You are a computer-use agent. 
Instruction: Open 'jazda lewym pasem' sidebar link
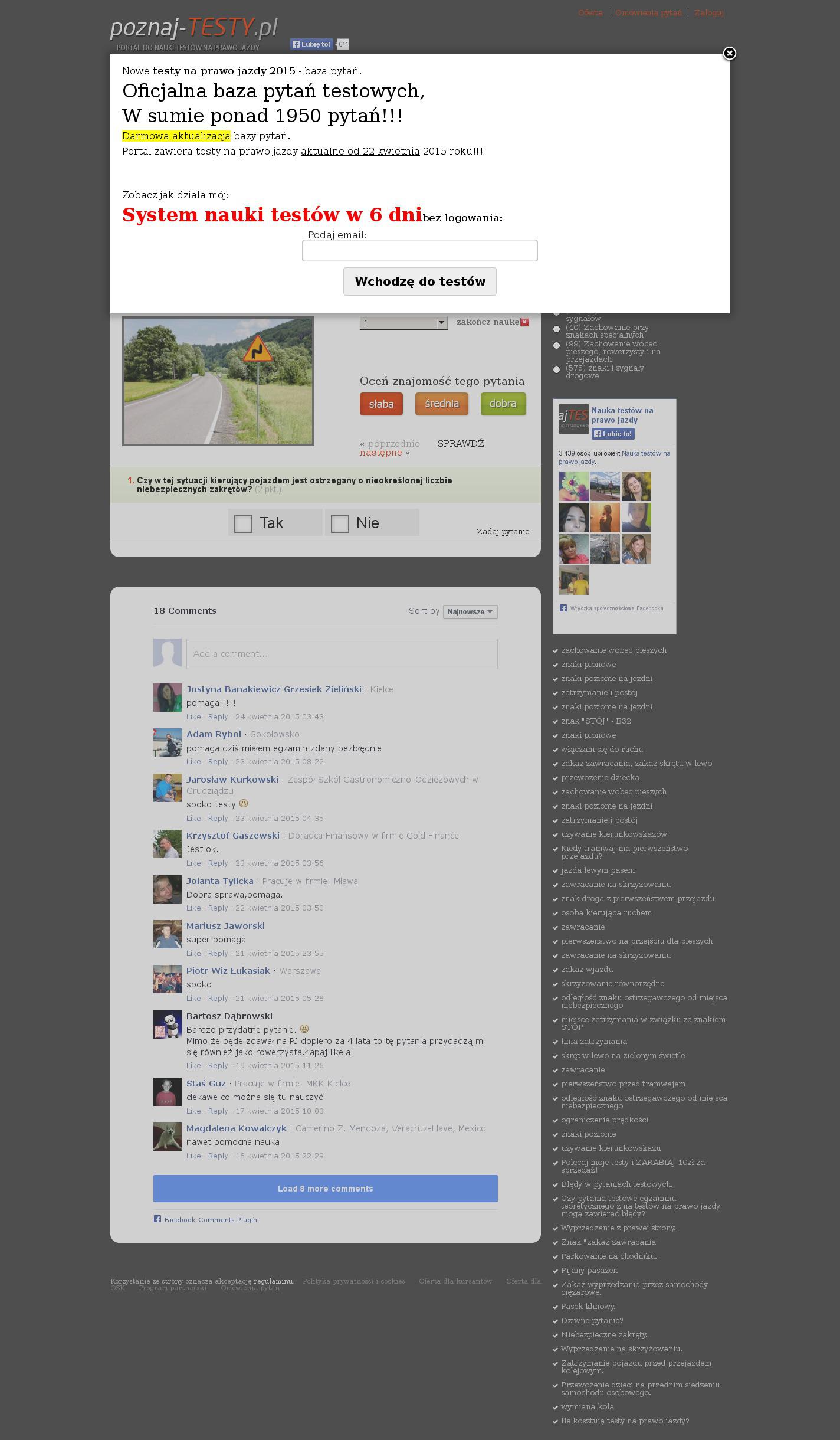coord(598,870)
